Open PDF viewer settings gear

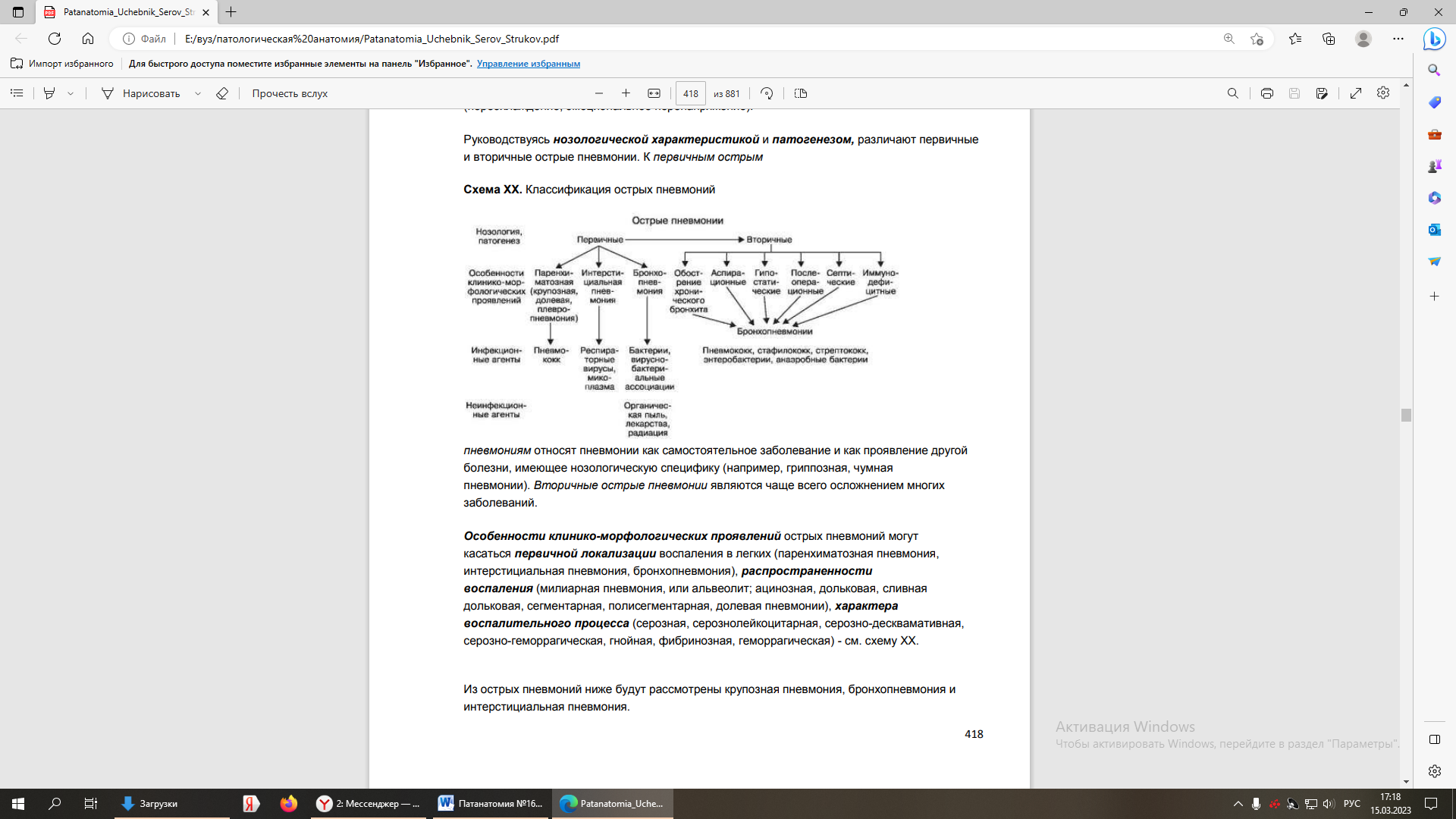tap(1383, 93)
